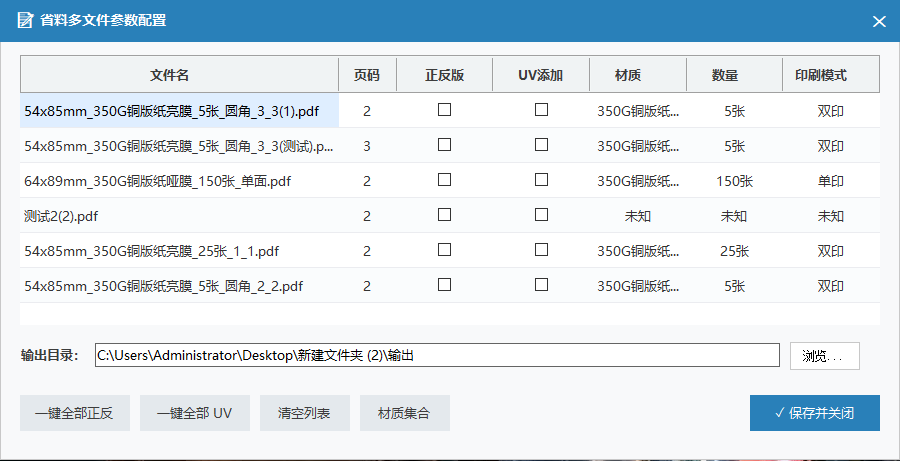Click the UV添加 column header
This screenshot has height=461, width=900.
(x=541, y=75)
